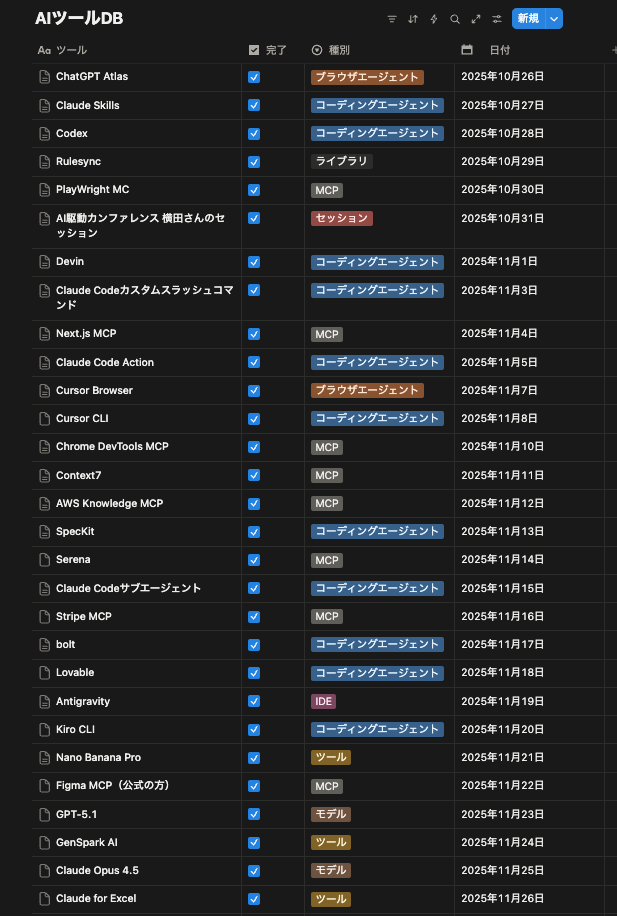This screenshot has height=916, width=617.
Task: Uncheck the 完了 checkbox on the Serena row
Action: [x=253, y=560]
